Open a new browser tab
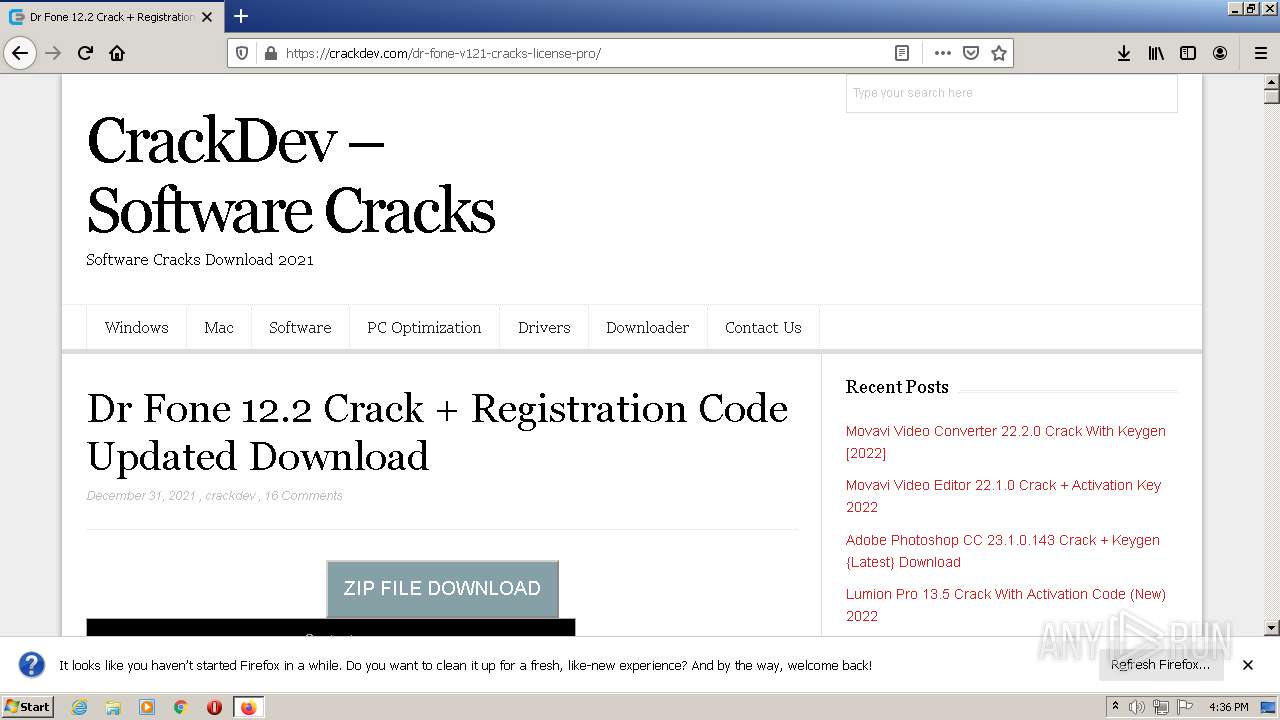Viewport: 1280px width, 720px height. coord(241,16)
